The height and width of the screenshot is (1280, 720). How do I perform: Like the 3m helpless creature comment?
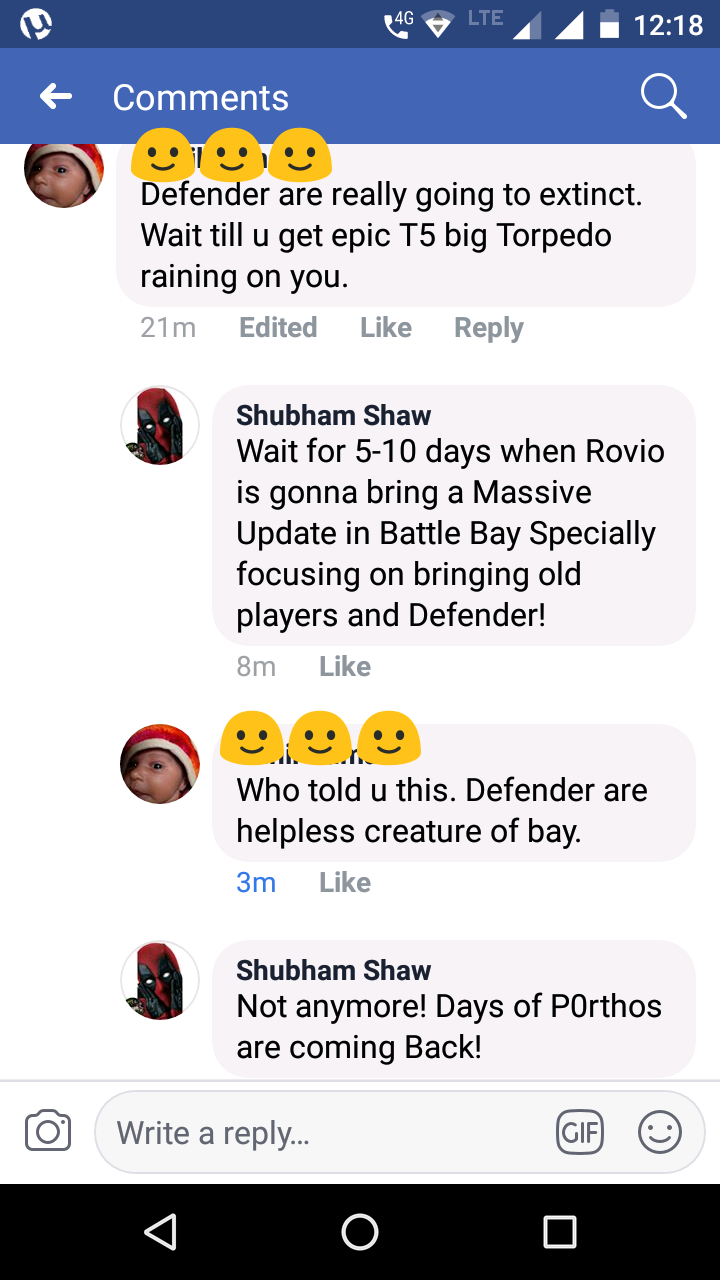coord(345,883)
